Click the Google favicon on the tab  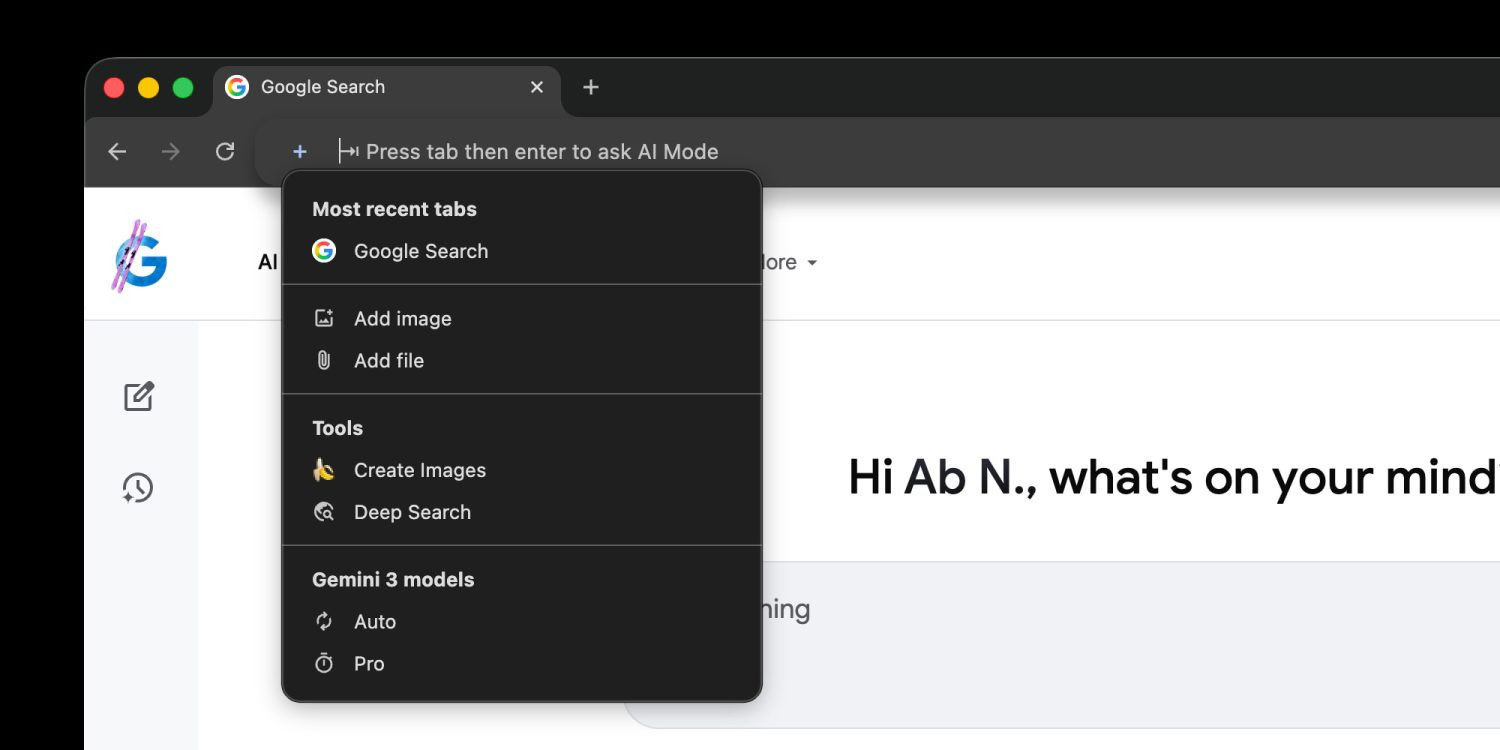pos(236,87)
